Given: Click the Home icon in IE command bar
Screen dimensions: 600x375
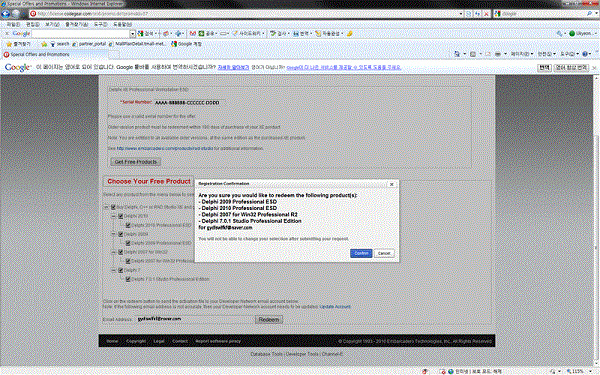Looking at the screenshot, I should [x=457, y=54].
